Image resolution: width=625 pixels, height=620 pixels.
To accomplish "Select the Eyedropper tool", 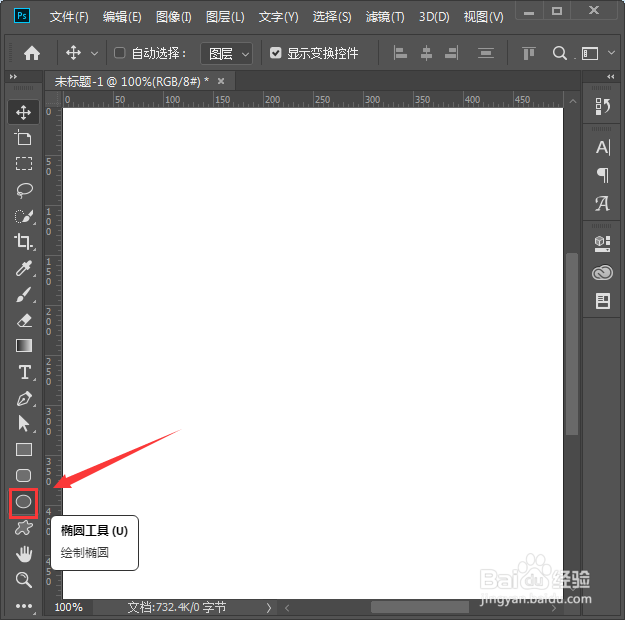I will (24, 268).
